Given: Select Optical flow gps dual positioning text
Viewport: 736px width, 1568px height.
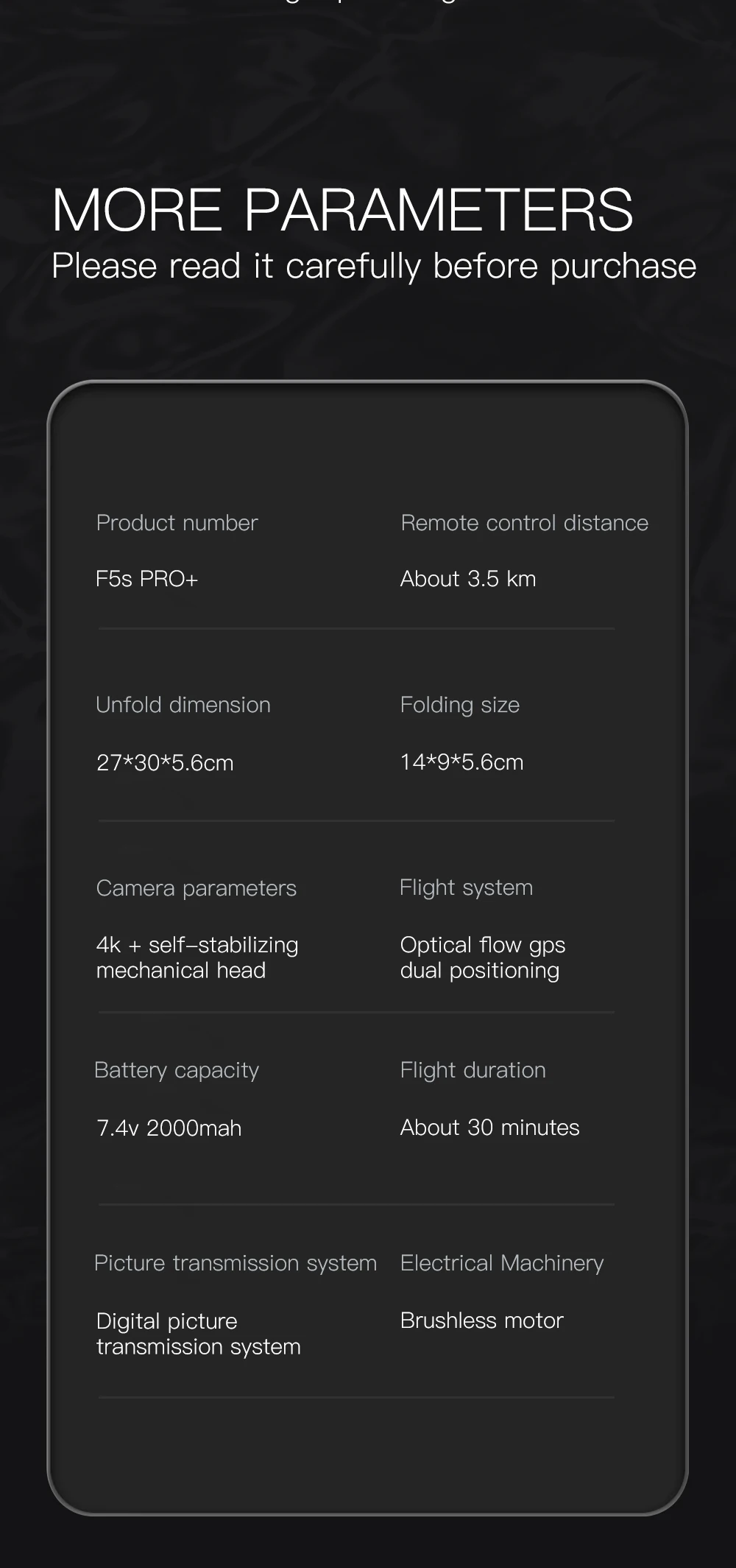Looking at the screenshot, I should [483, 957].
